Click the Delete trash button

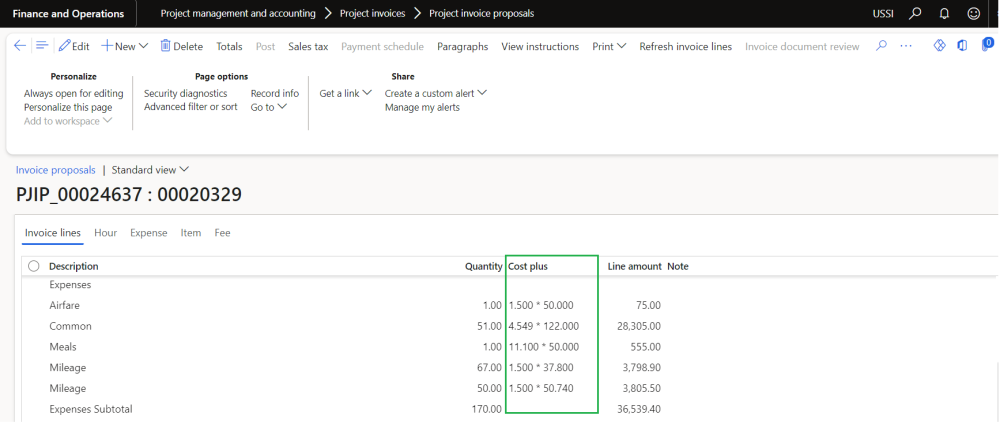coord(181,46)
